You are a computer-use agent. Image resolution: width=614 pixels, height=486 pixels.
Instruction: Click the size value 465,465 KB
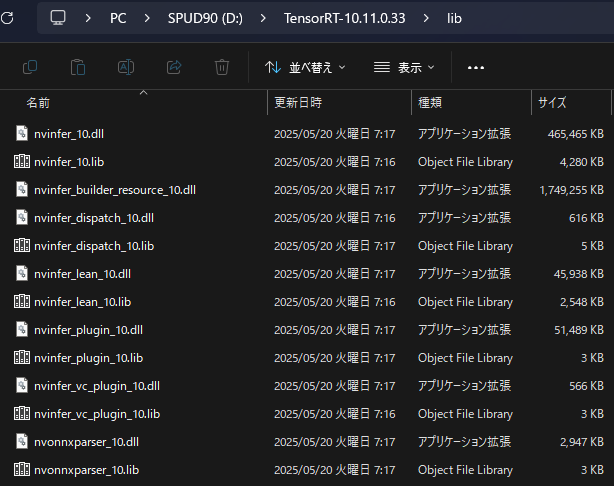click(576, 134)
